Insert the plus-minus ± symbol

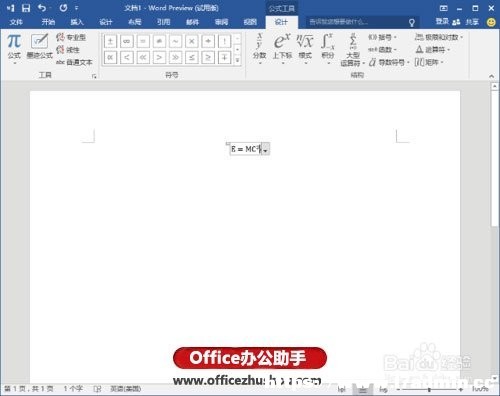point(110,41)
